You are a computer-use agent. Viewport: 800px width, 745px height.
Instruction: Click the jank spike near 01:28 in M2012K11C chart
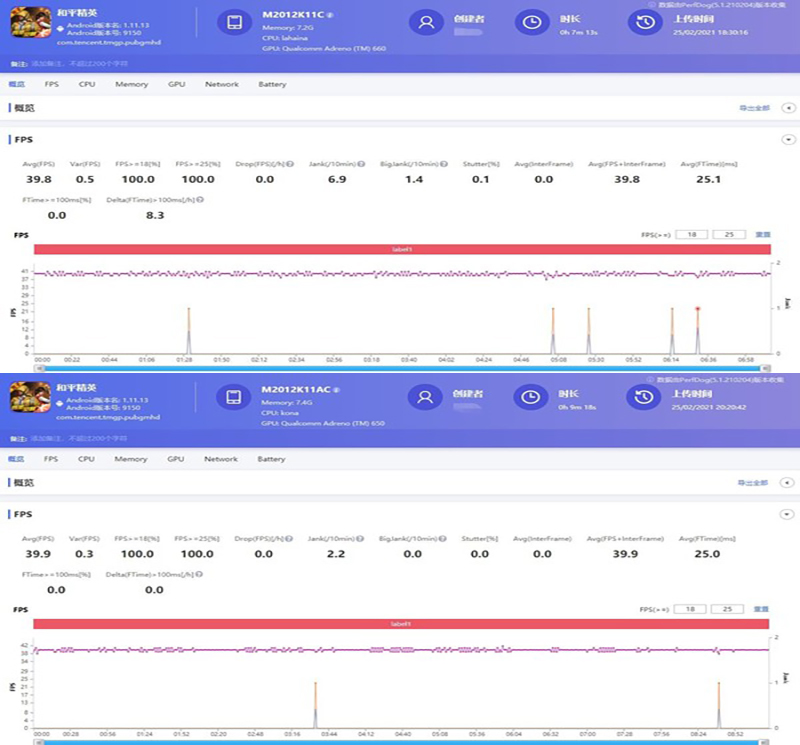point(189,331)
